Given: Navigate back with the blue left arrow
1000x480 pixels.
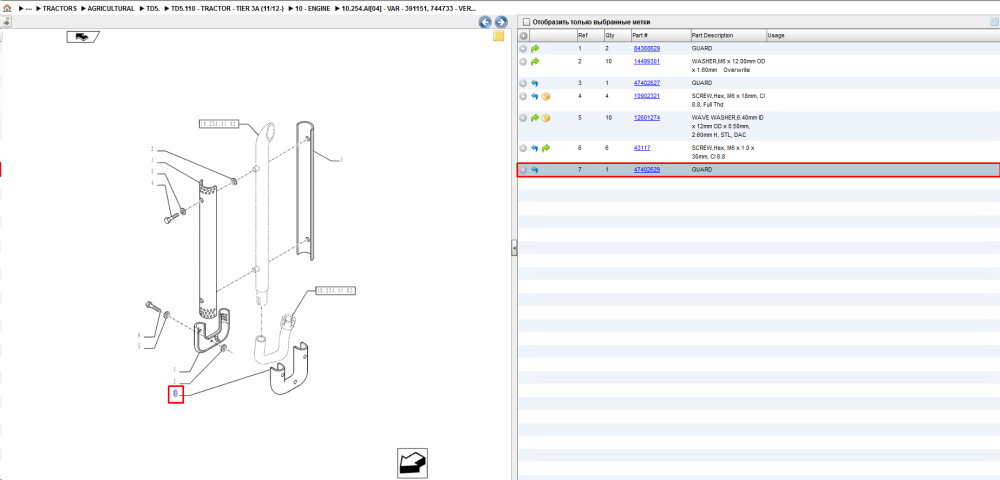Looking at the screenshot, I should click(x=485, y=22).
